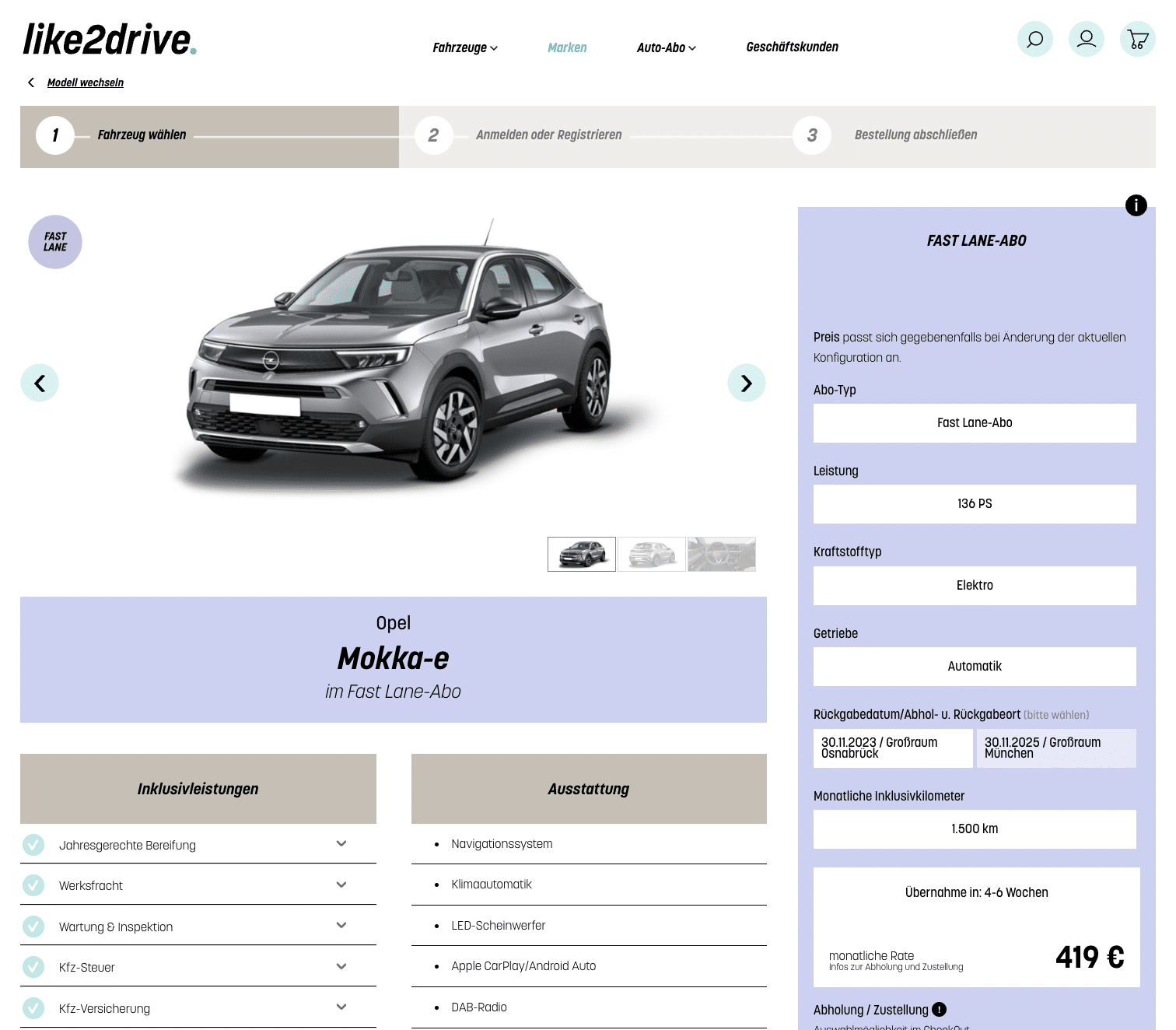Open Monatliche Inklusivkilometer 1.500 km selector
The image size is (1176, 1030).
point(975,829)
